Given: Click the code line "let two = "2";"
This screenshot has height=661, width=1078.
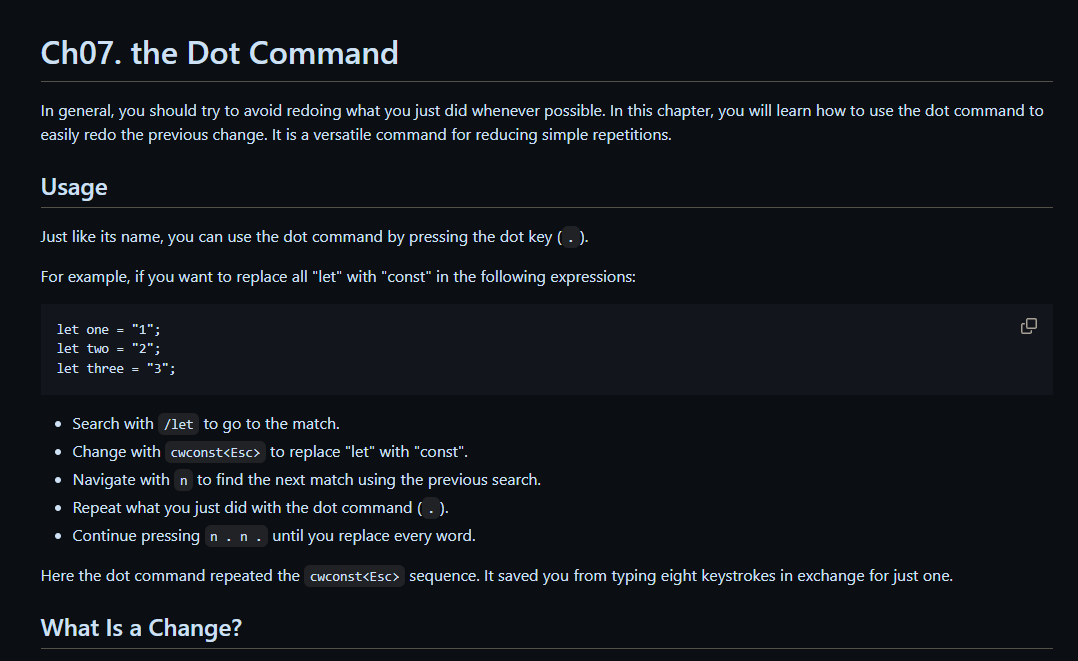Looking at the screenshot, I should [108, 349].
